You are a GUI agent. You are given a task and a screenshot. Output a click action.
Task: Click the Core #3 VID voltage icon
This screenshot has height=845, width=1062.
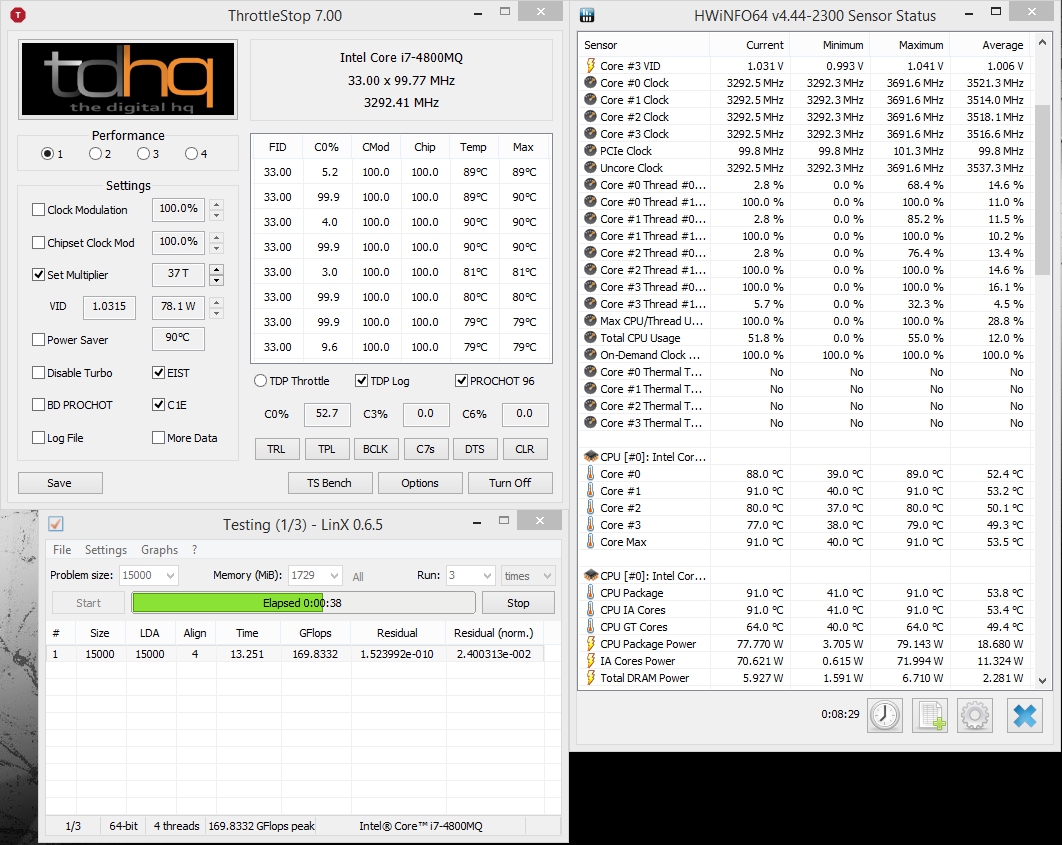click(590, 66)
